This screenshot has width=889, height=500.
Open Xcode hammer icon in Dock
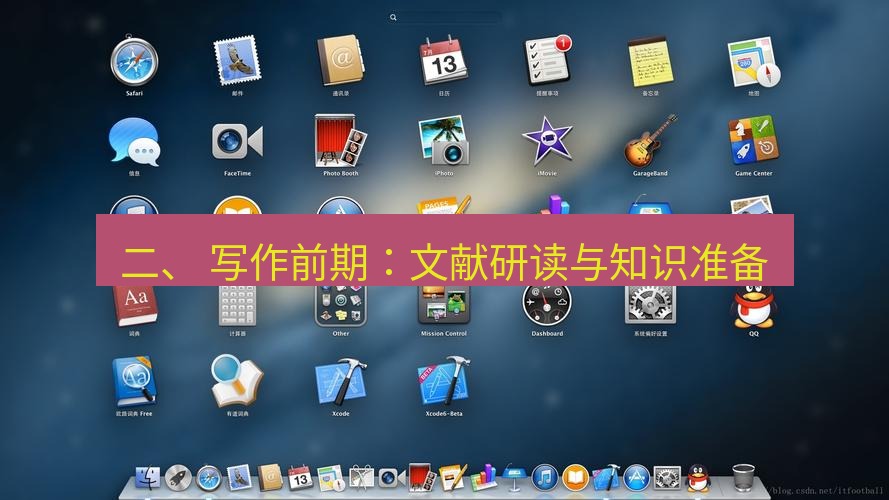(x=606, y=478)
